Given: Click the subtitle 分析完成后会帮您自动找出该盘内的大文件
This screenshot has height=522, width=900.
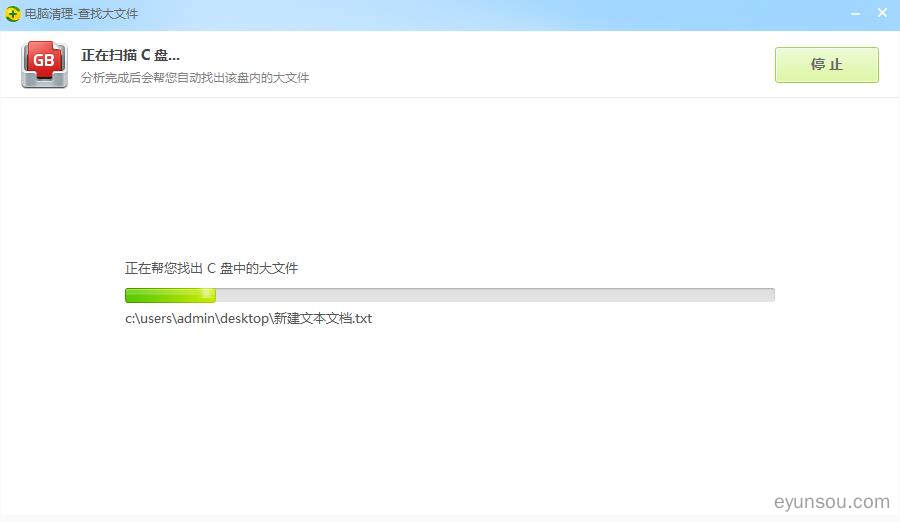Looking at the screenshot, I should tap(195, 78).
